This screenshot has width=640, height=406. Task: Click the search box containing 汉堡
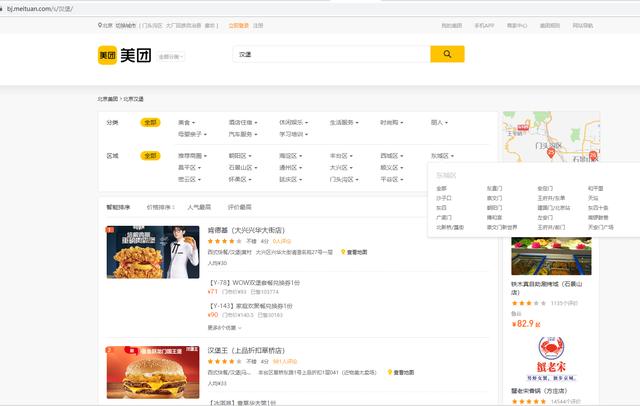tap(331, 54)
